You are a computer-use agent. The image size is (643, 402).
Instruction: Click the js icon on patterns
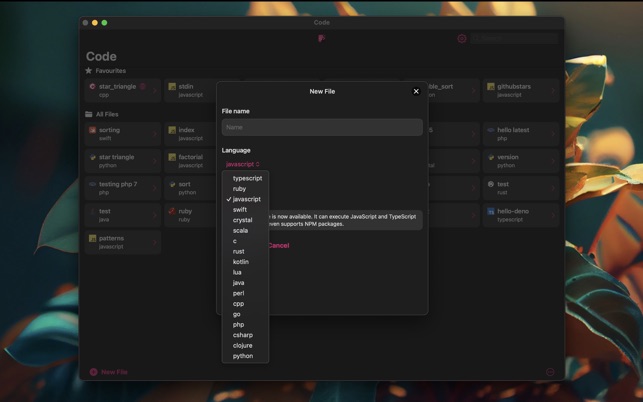coord(92,238)
